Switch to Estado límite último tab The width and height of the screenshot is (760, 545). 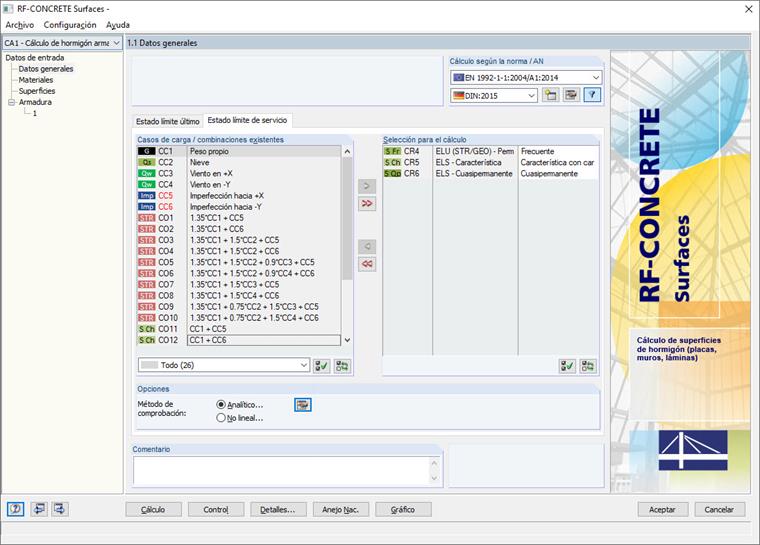coord(167,121)
